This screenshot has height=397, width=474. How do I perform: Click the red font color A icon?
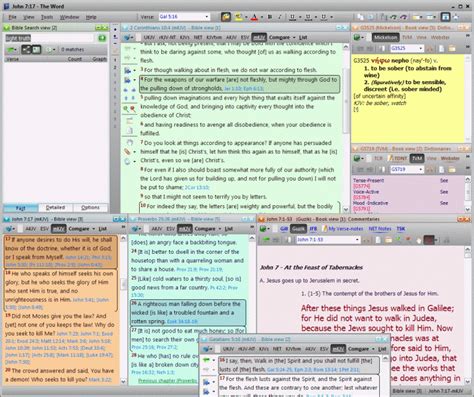(x=255, y=17)
